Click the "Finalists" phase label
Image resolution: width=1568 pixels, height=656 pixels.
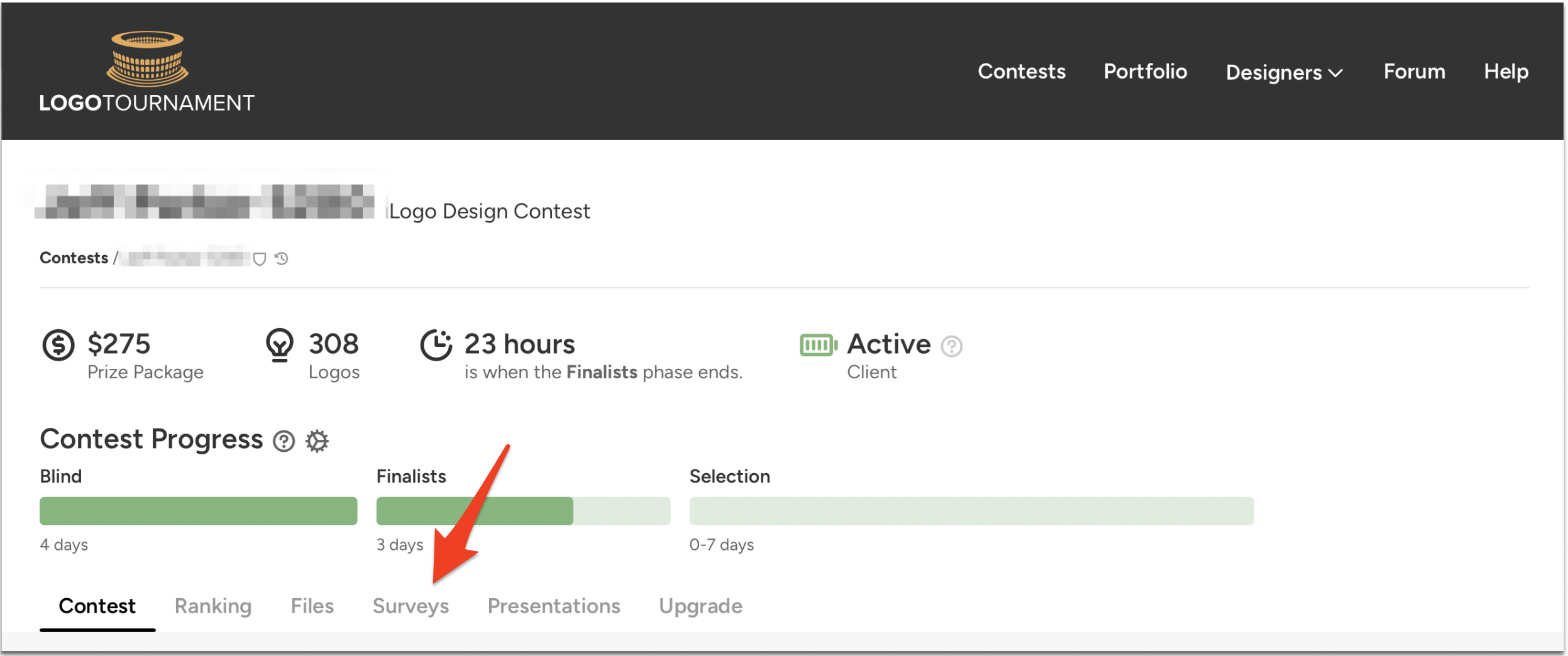pos(411,476)
